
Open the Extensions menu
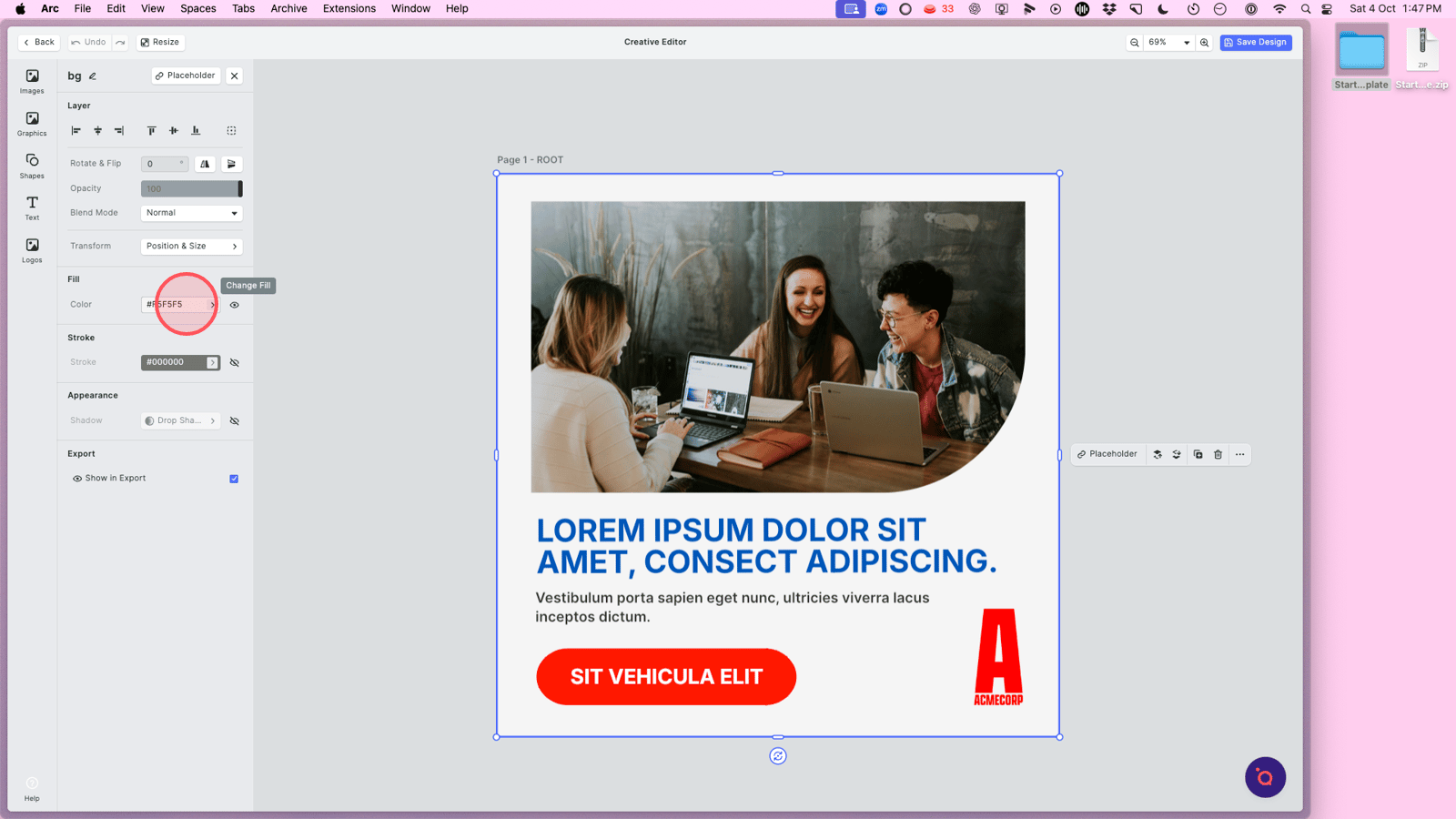click(349, 8)
